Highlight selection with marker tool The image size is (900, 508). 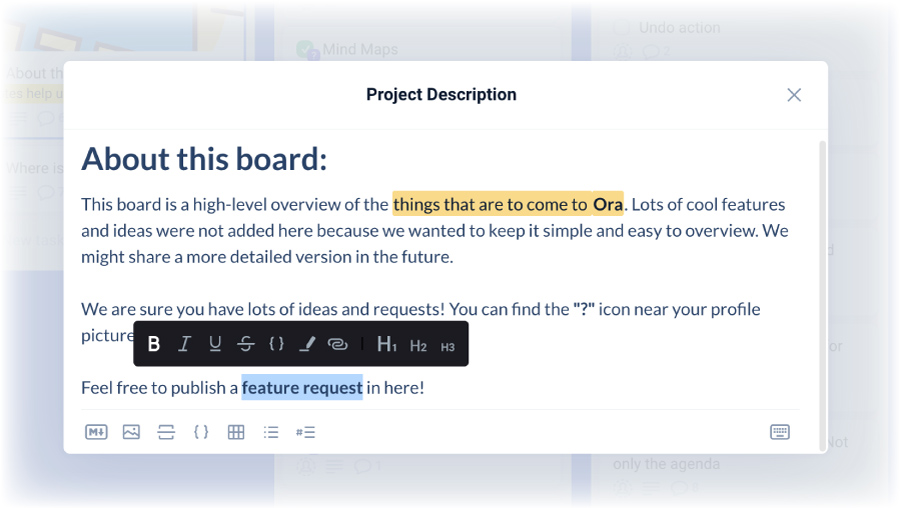pos(307,344)
